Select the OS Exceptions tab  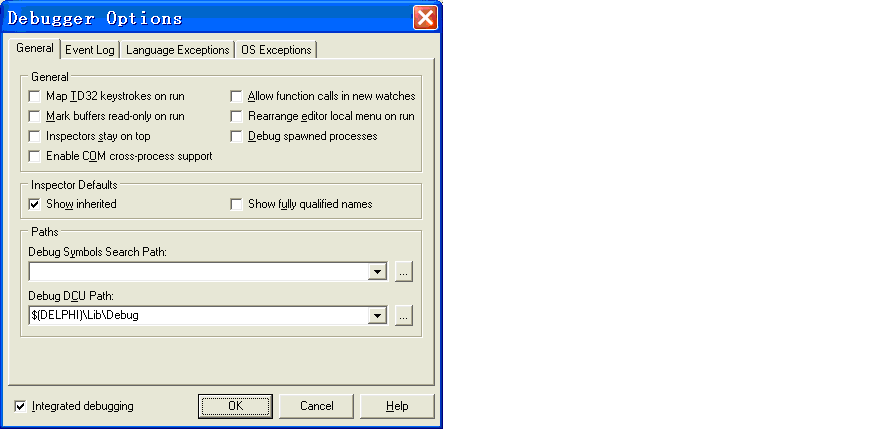(276, 50)
